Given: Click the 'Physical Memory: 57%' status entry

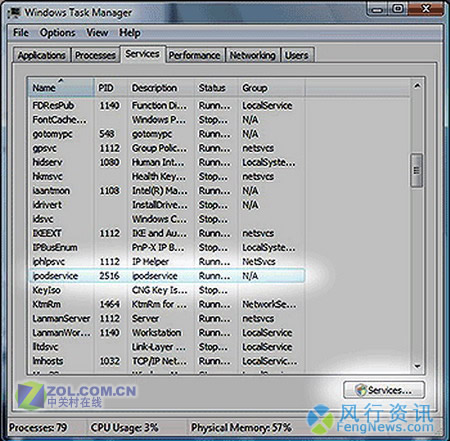Looking at the screenshot, I should 241,427.
